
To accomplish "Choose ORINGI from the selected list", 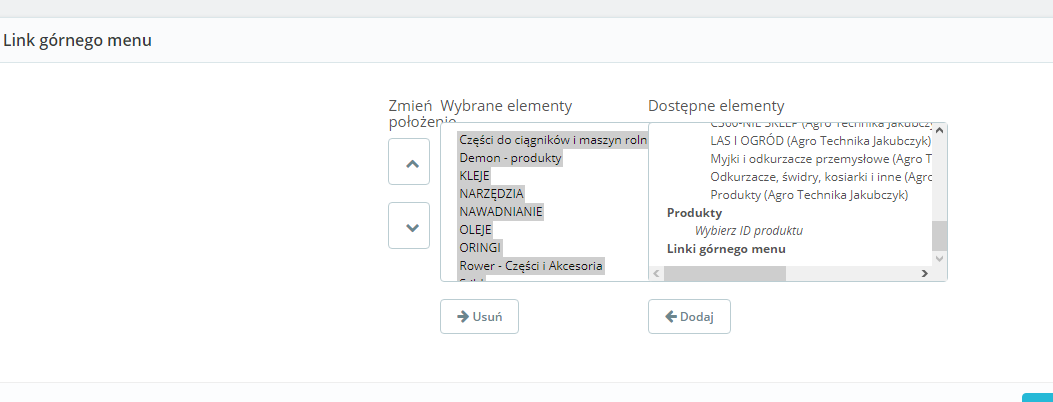I will click(481, 248).
